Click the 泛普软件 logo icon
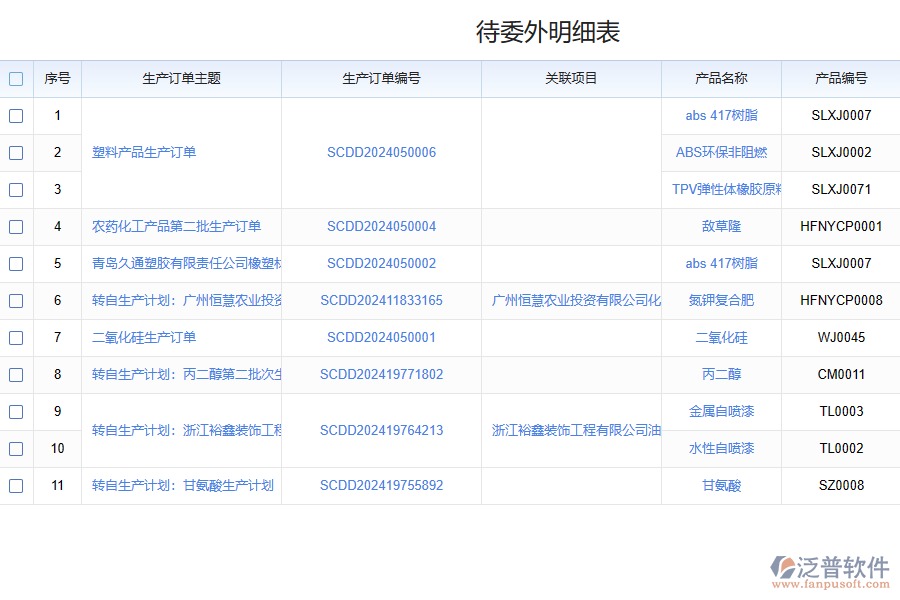The height and width of the screenshot is (600, 900). pos(782,568)
